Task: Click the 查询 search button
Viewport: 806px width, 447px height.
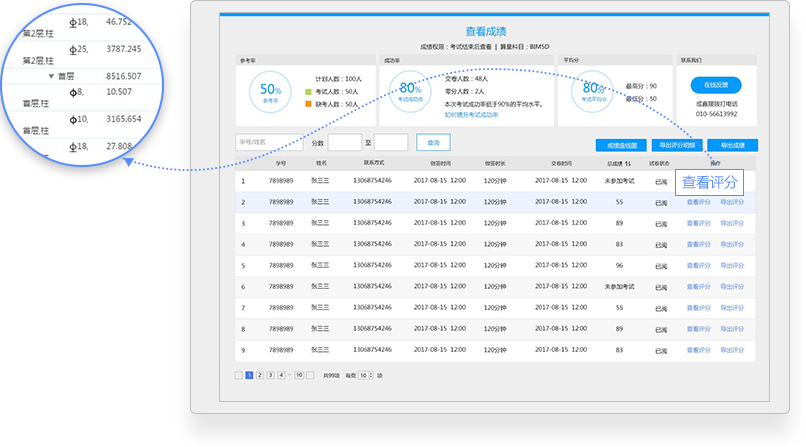Action: pyautogui.click(x=433, y=143)
